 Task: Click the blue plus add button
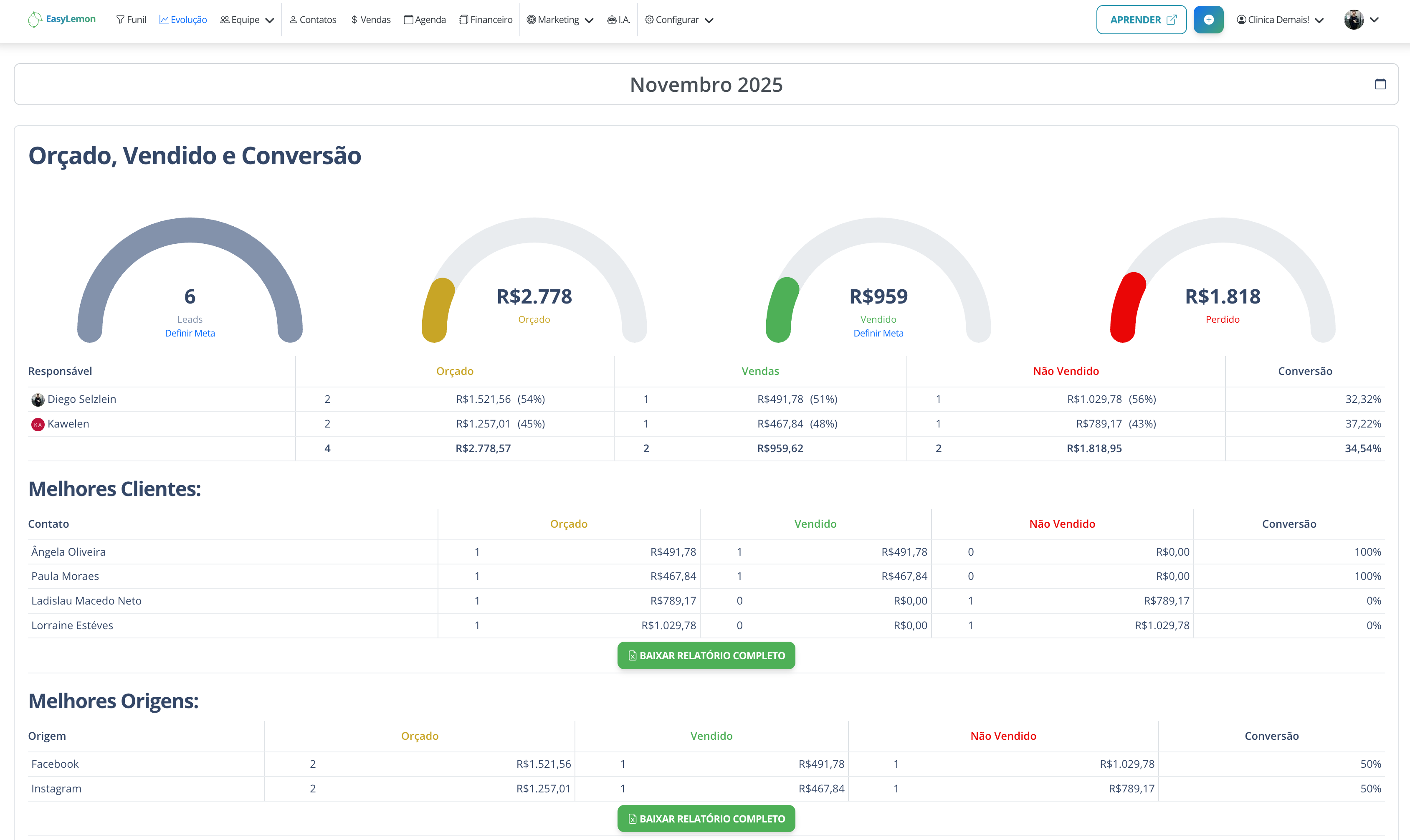[x=1208, y=20]
